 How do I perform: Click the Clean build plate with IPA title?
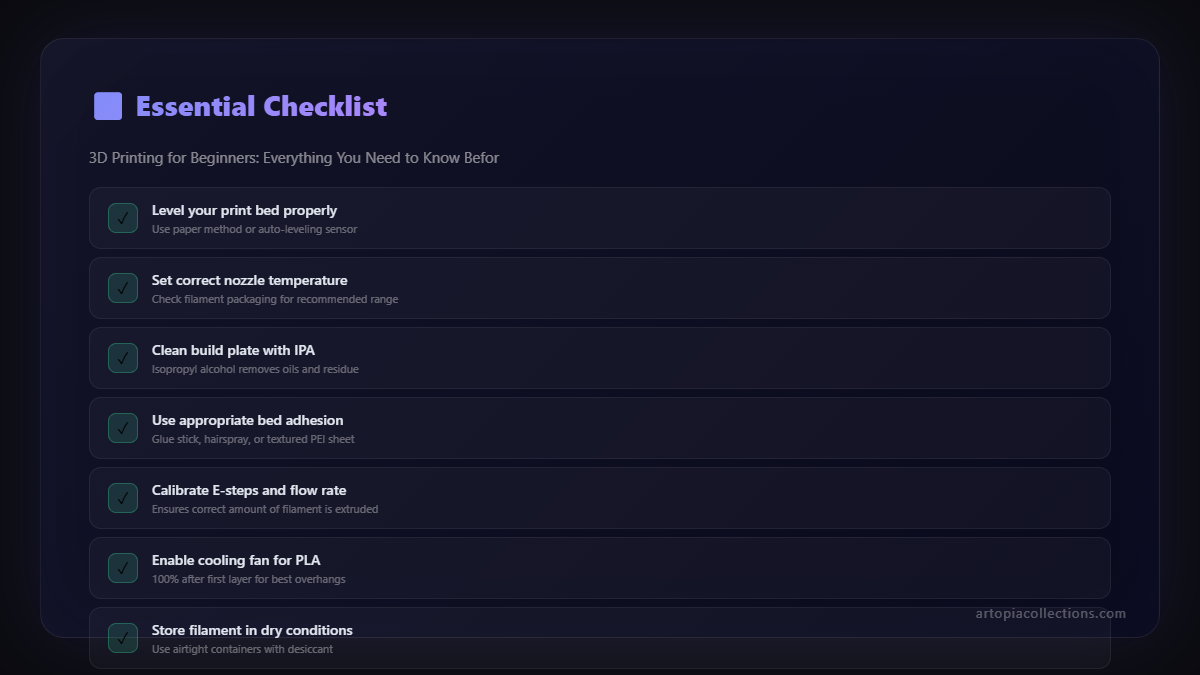(x=233, y=350)
